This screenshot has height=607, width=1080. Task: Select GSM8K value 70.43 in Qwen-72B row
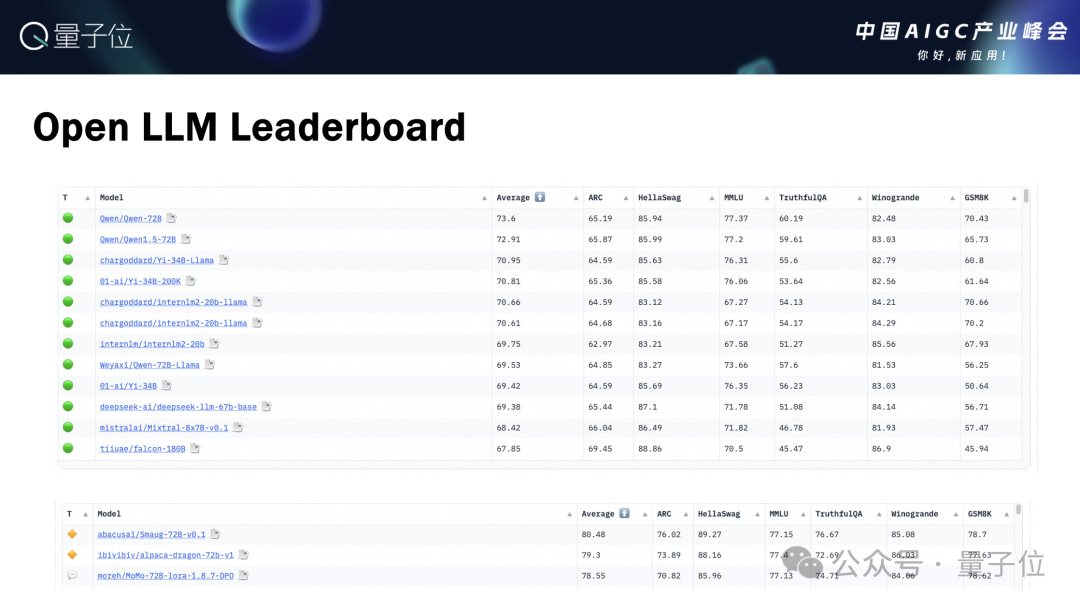(x=976, y=218)
